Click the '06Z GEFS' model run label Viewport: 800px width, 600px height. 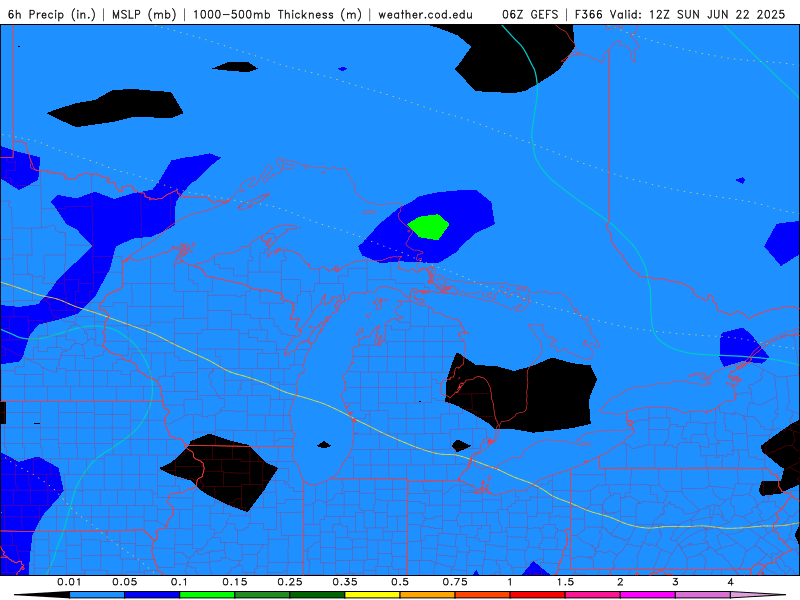tap(530, 14)
